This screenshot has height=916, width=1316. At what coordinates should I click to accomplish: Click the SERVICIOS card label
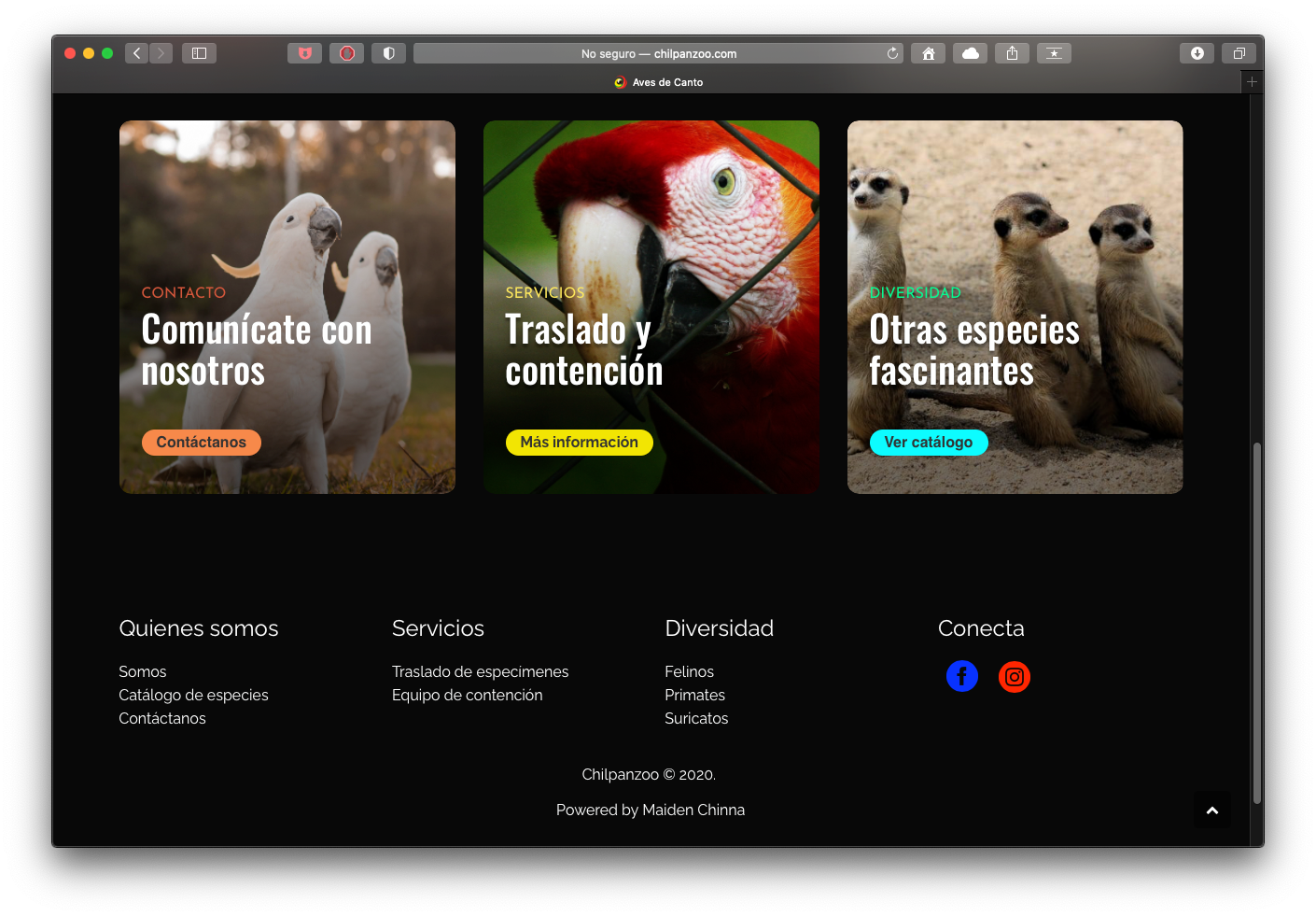(x=545, y=292)
